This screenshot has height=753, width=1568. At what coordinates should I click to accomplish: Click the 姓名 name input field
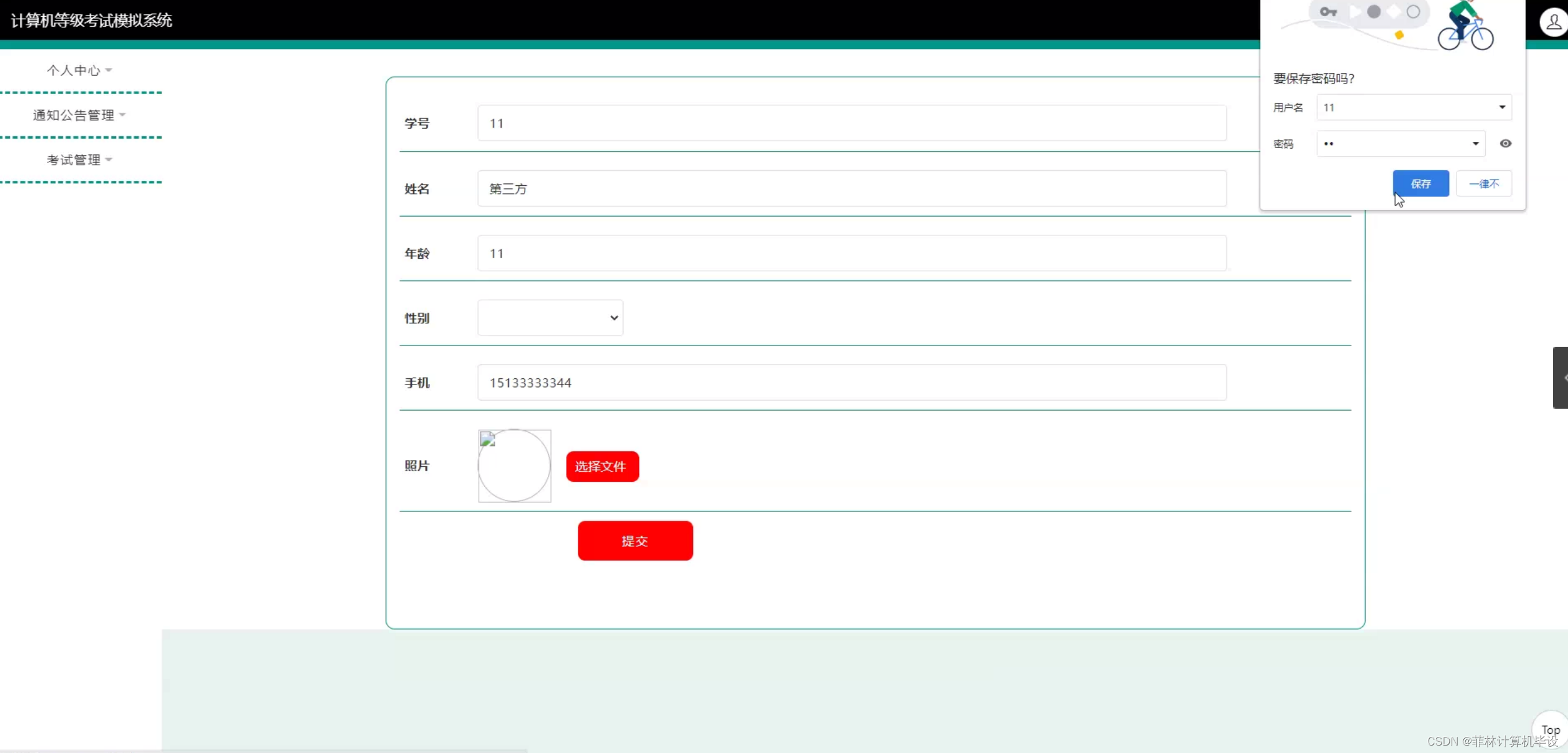point(852,189)
